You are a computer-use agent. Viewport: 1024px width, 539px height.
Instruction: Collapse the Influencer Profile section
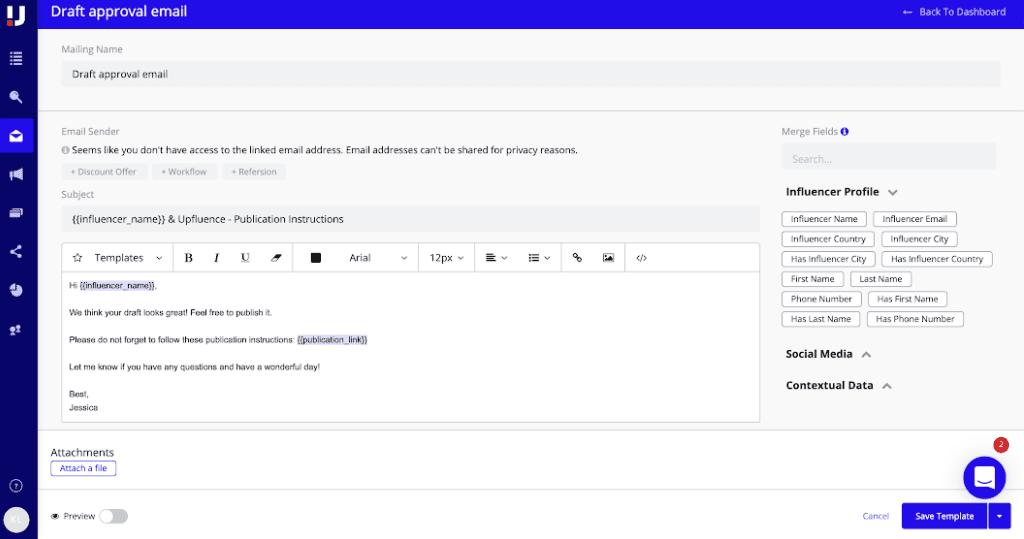pyautogui.click(x=893, y=192)
